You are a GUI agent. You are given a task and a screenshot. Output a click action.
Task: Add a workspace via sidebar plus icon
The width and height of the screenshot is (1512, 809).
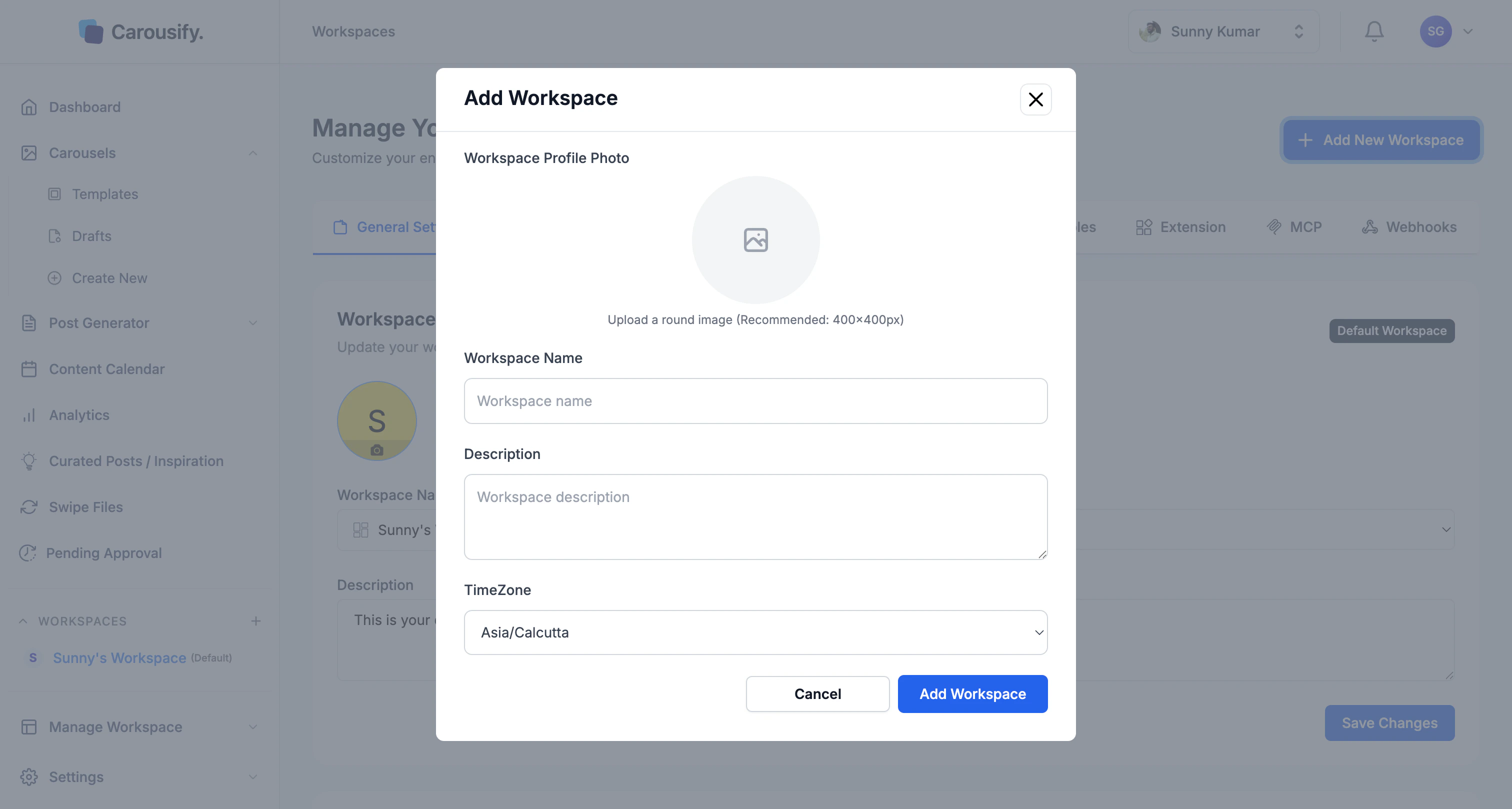256,620
